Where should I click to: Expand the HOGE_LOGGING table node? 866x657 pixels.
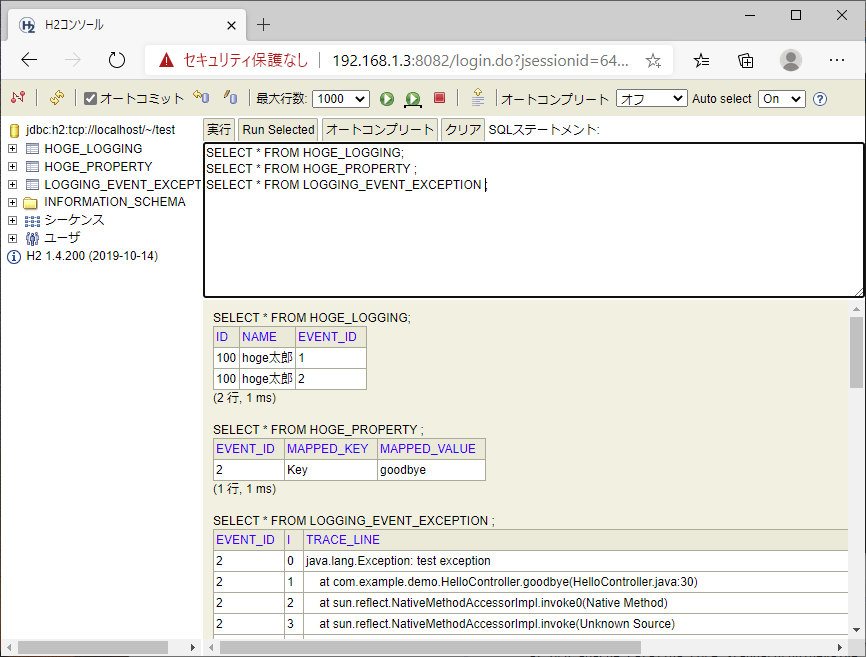pos(12,149)
